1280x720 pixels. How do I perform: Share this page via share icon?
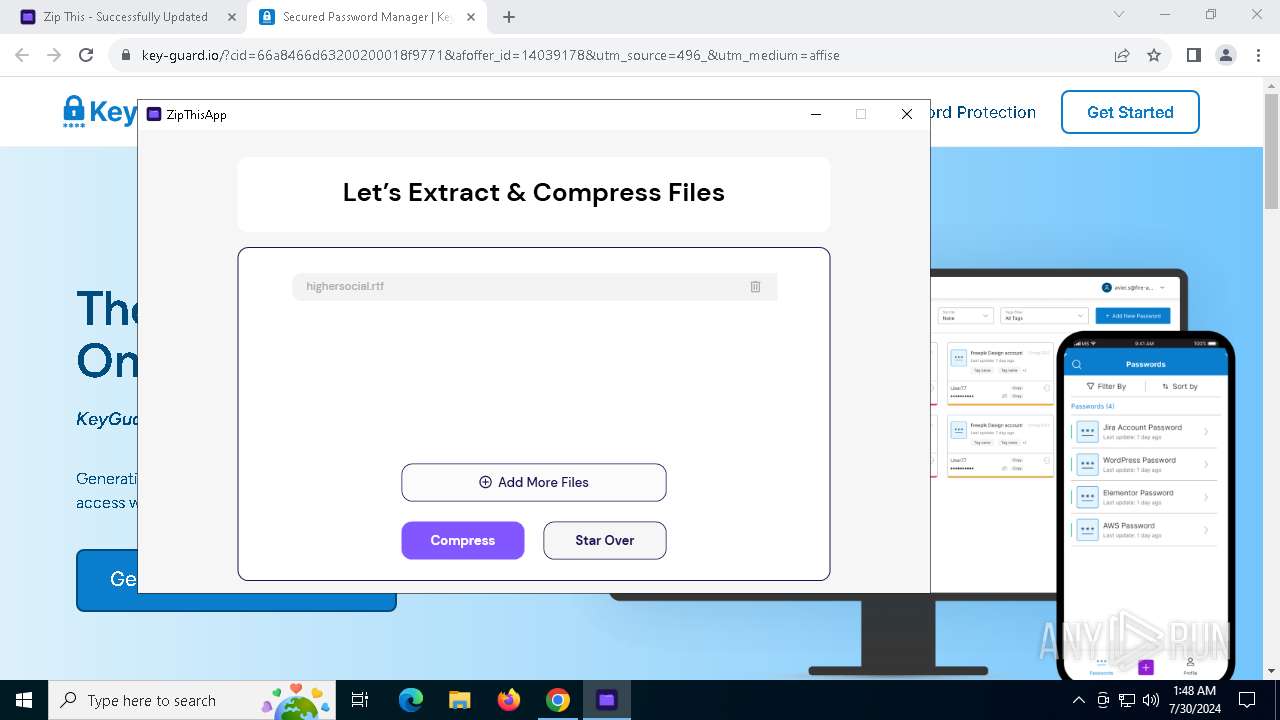click(x=1122, y=55)
